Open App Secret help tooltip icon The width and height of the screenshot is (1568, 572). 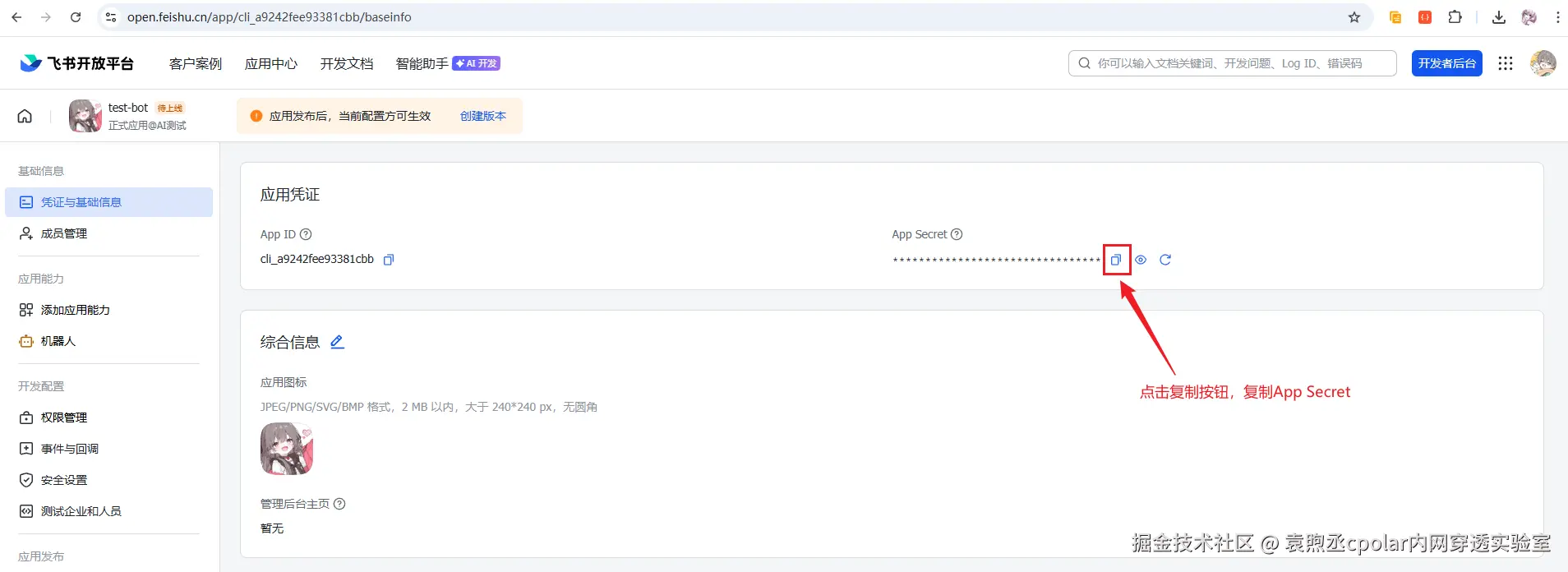pos(957,234)
